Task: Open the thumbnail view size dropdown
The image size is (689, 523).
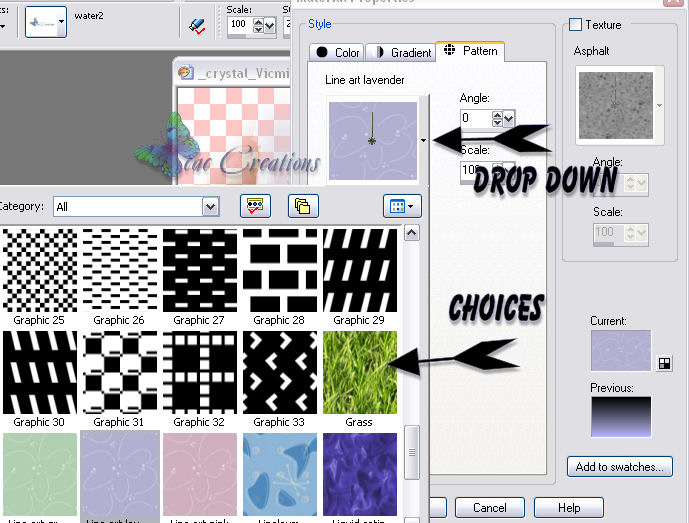Action: pos(402,206)
